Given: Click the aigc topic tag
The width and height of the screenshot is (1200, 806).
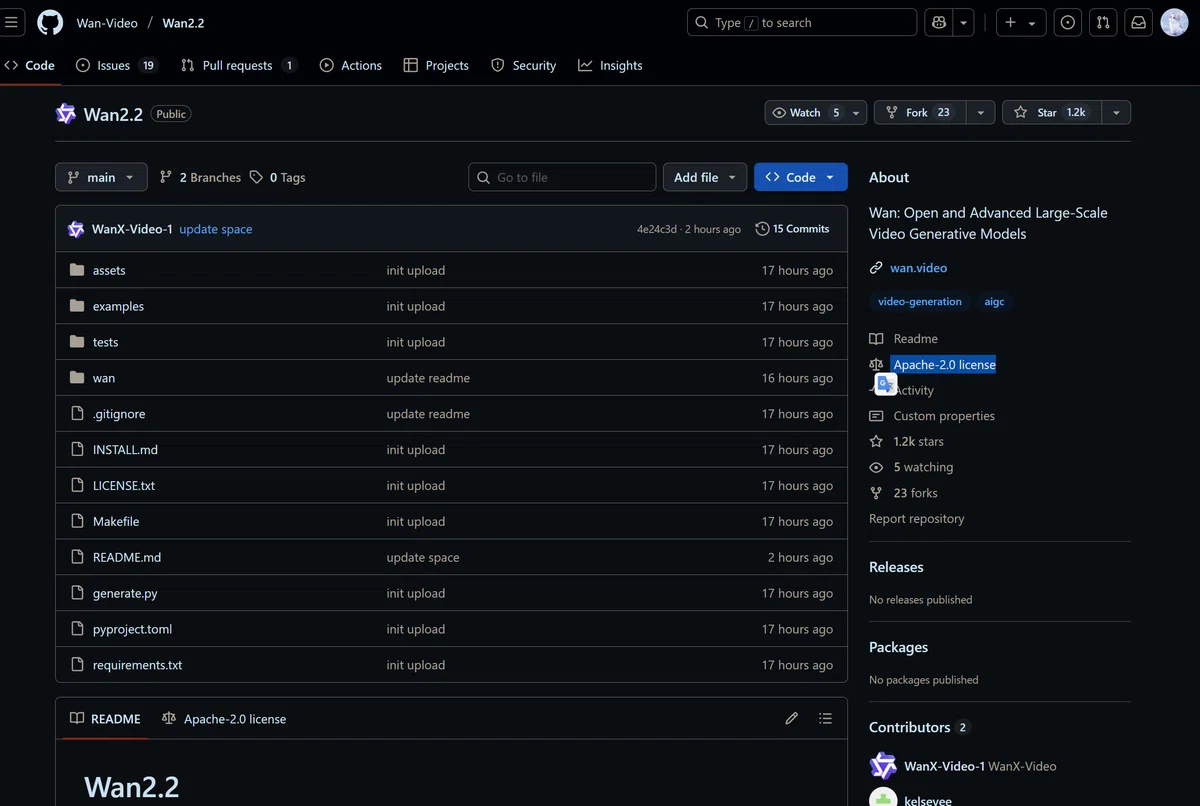Looking at the screenshot, I should [994, 301].
